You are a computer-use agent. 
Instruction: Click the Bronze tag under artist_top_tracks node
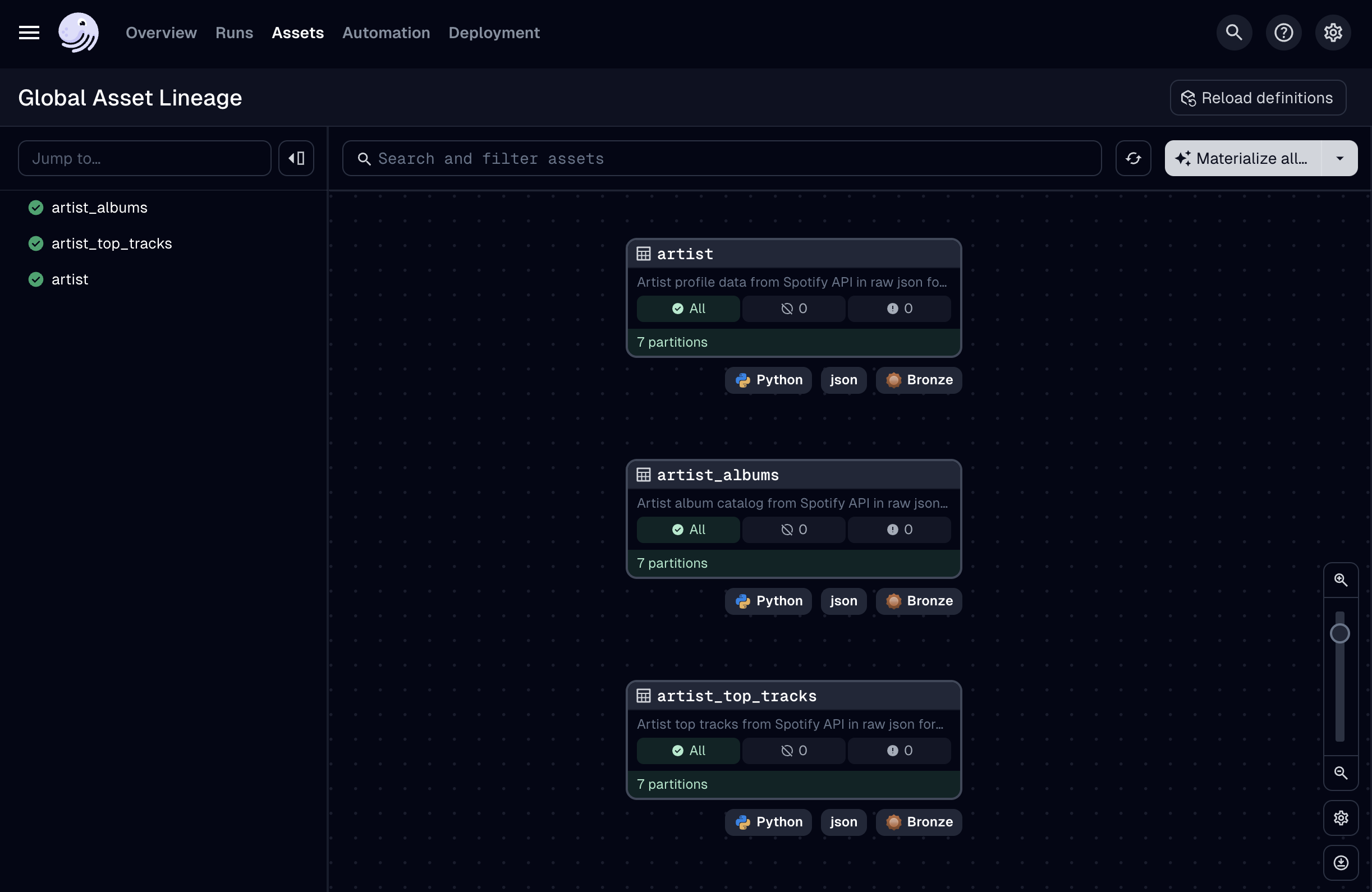919,822
